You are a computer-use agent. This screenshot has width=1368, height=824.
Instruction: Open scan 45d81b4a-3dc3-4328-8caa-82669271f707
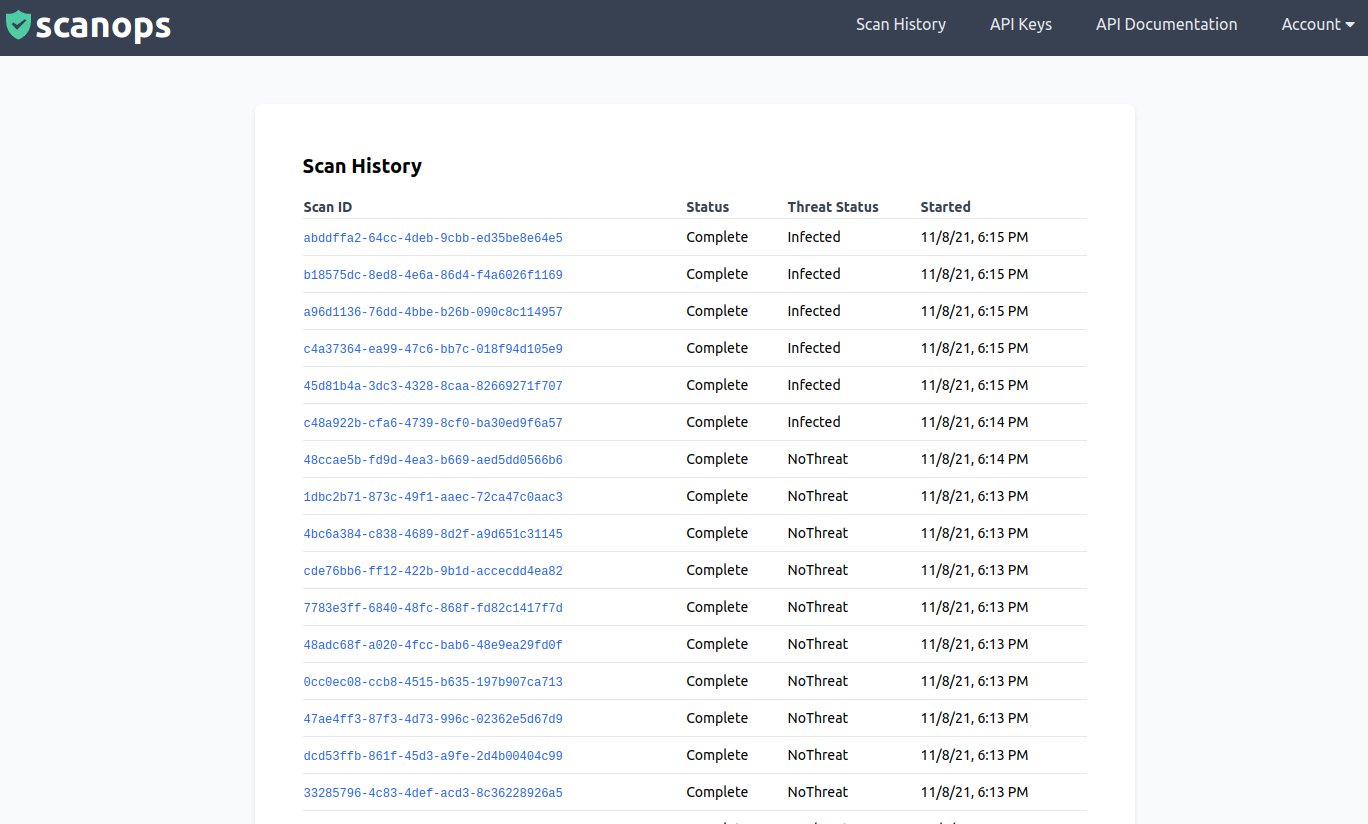[433, 386]
